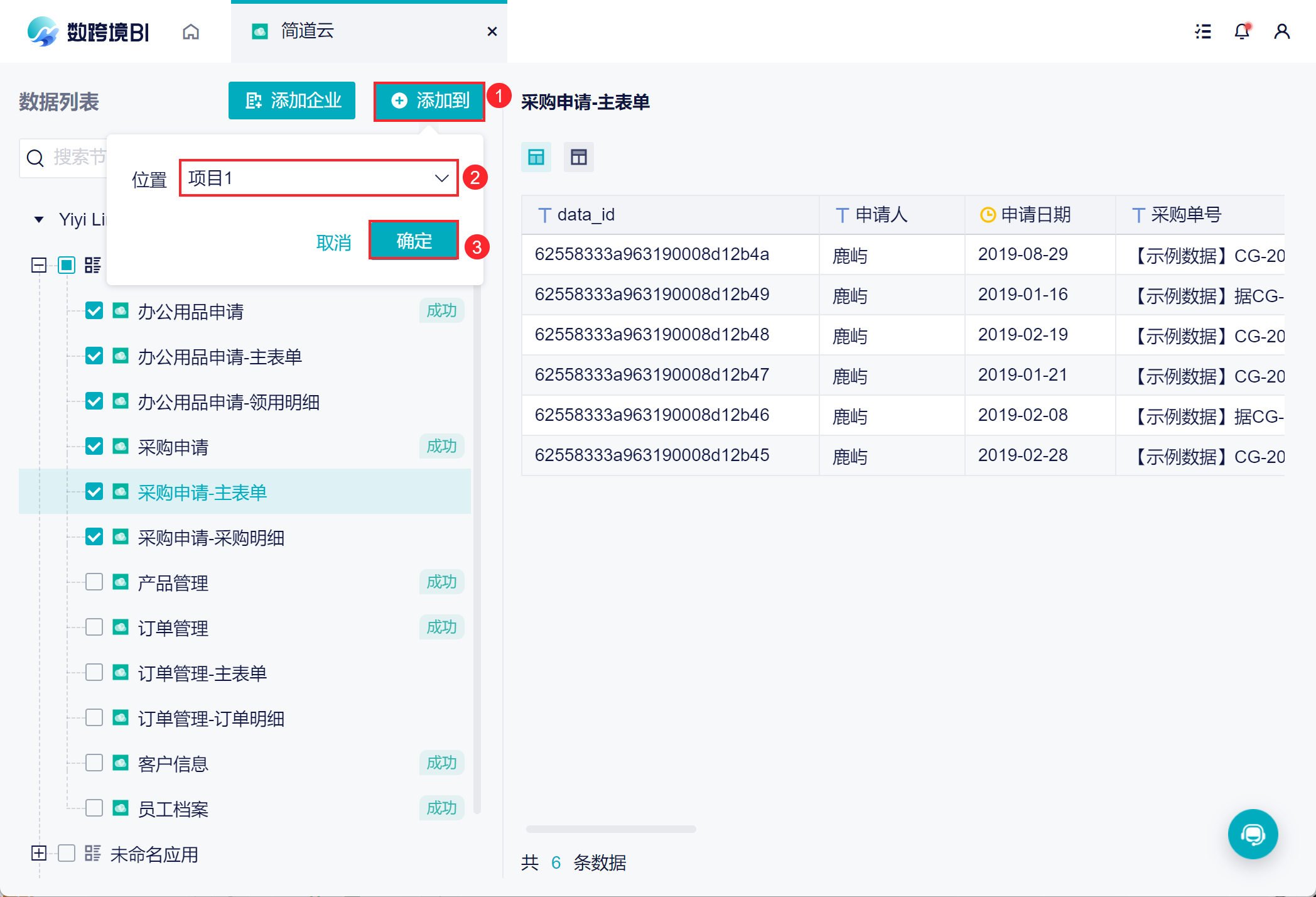The height and width of the screenshot is (897, 1316).
Task: Expand the 未命名应用 tree node
Action: coord(39,853)
